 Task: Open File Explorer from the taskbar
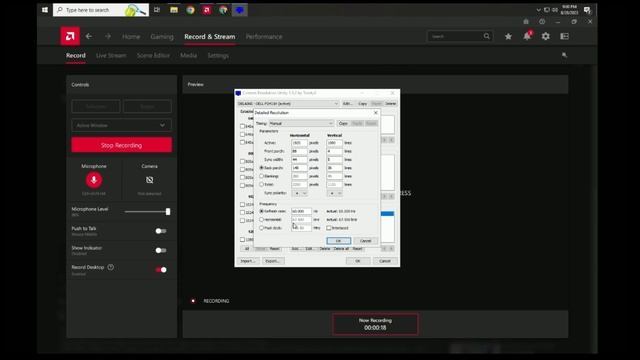pos(174,10)
